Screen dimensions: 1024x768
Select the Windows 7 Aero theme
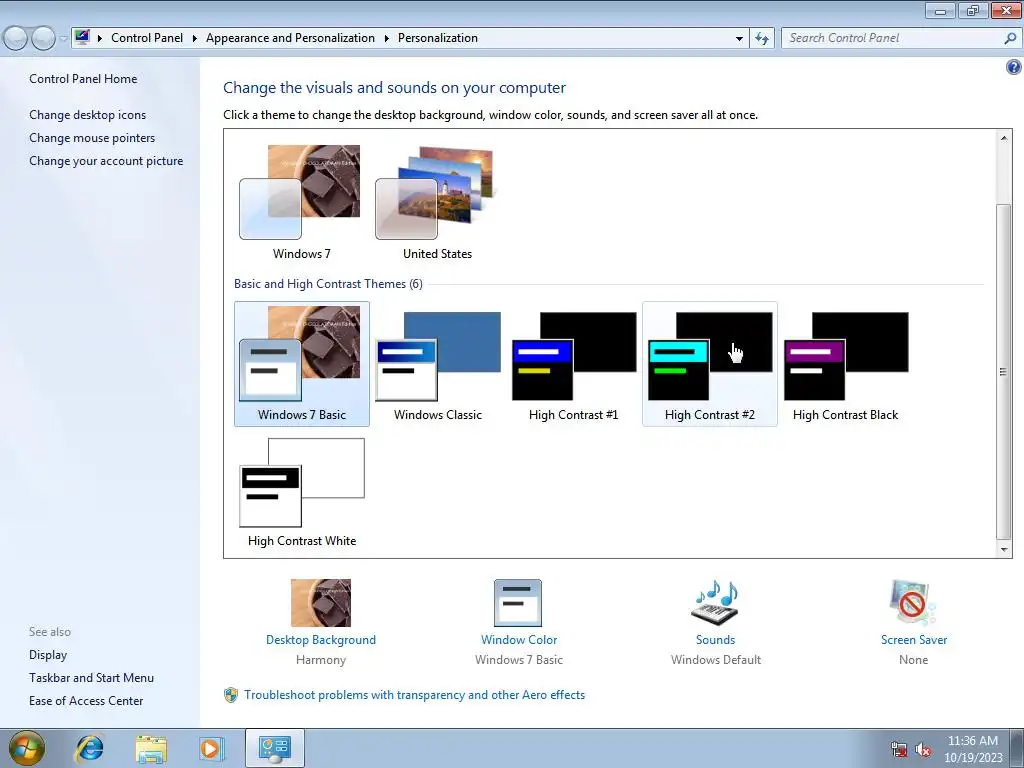click(301, 201)
